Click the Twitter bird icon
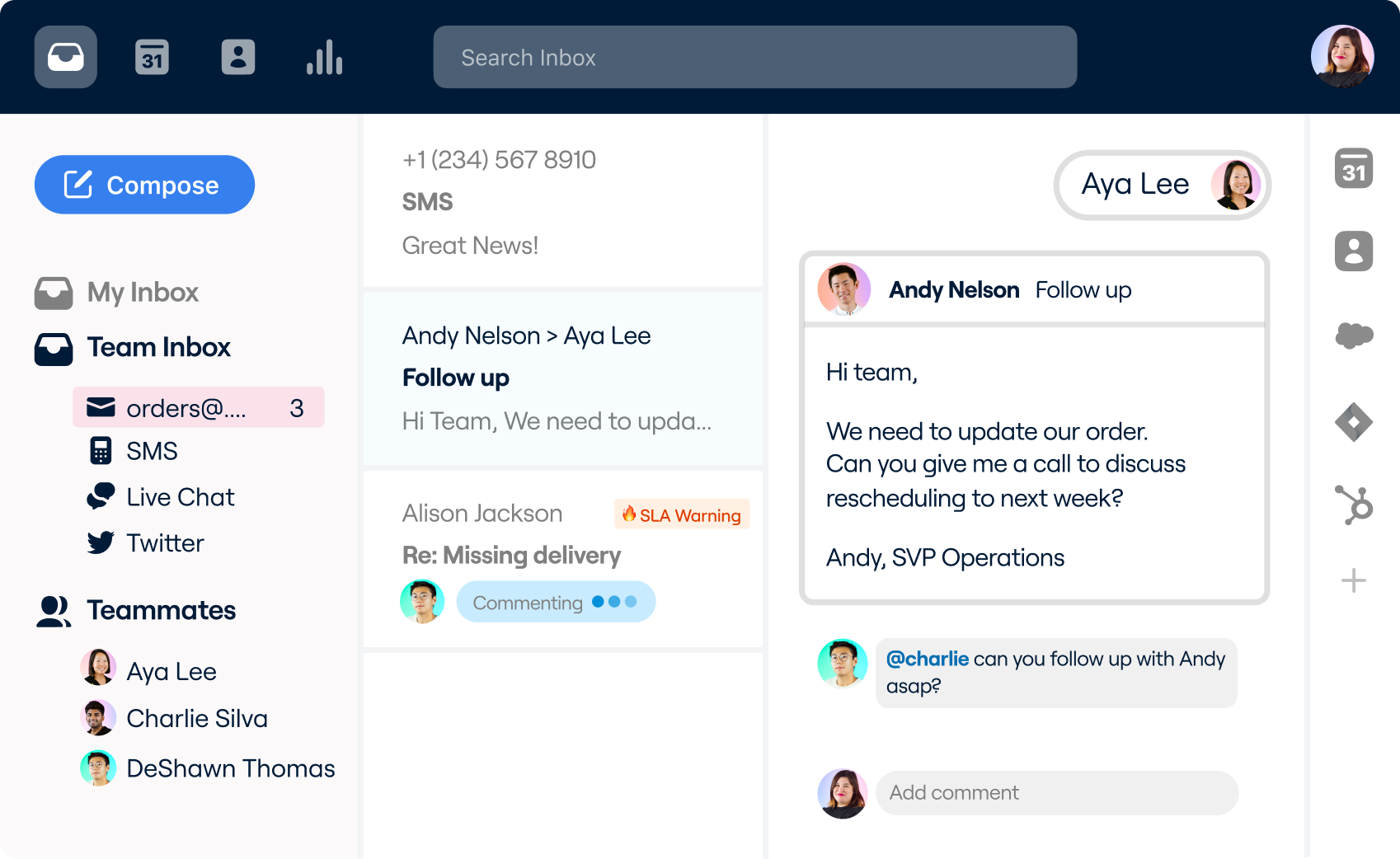Screen dimensions: 1400x859 point(101,542)
